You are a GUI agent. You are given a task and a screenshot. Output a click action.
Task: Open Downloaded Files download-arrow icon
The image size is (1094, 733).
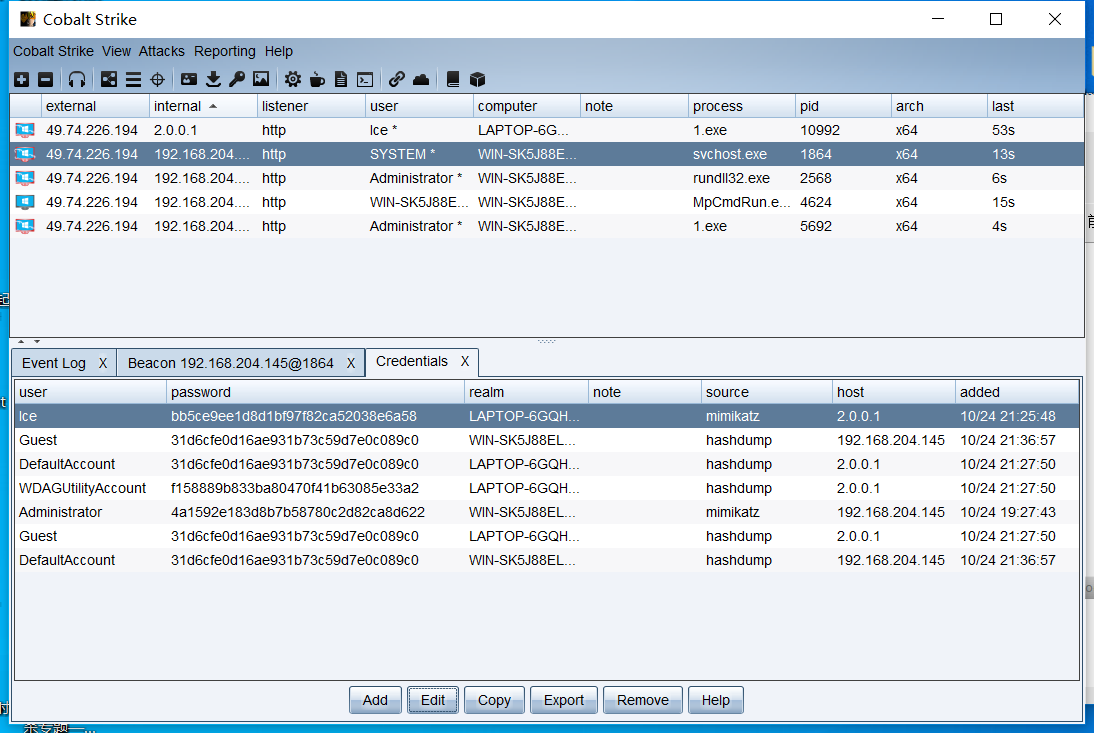coord(213,80)
